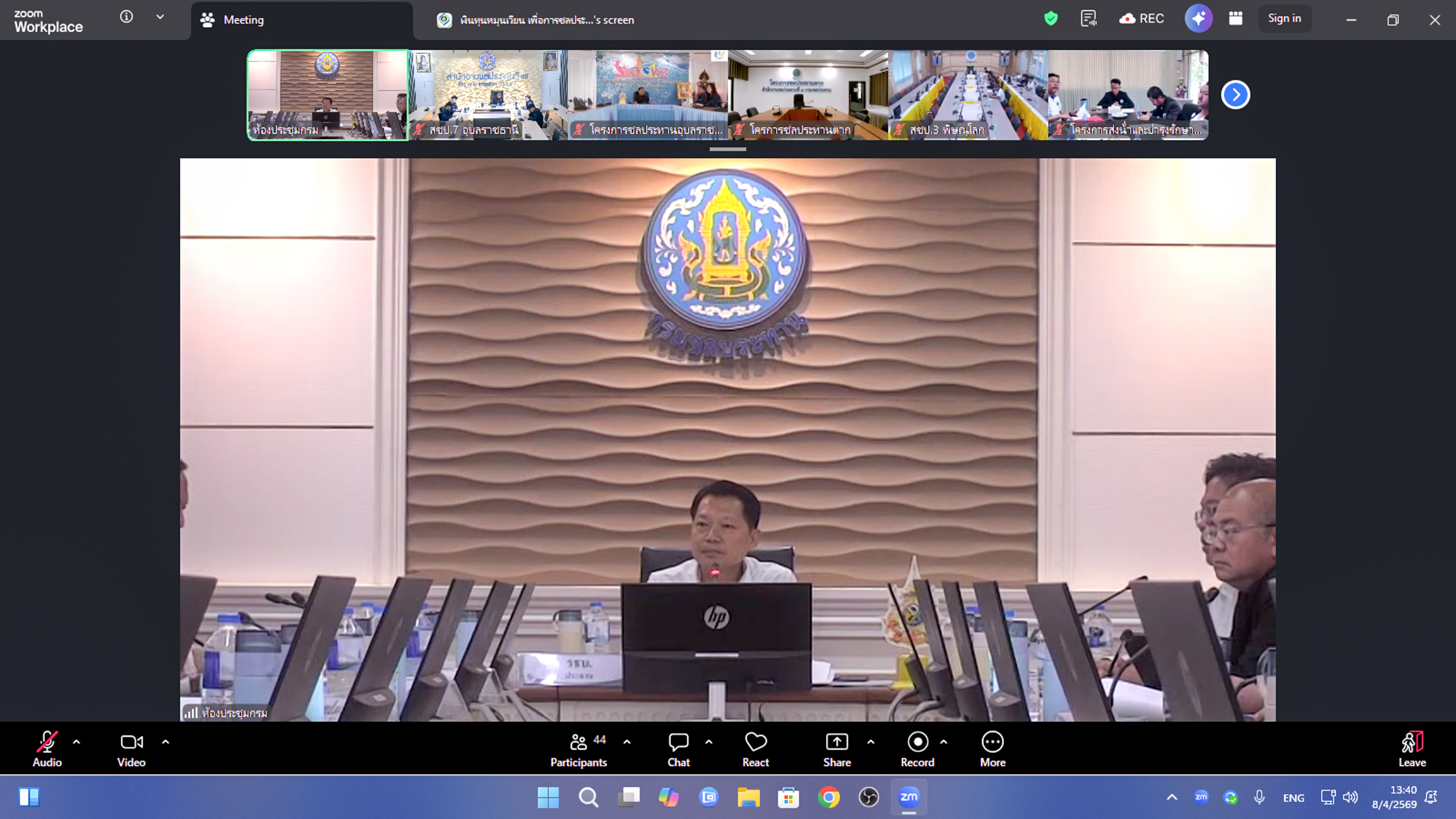Open the AI Companion sparkle icon
Screen dimensions: 1456x819
[1198, 19]
